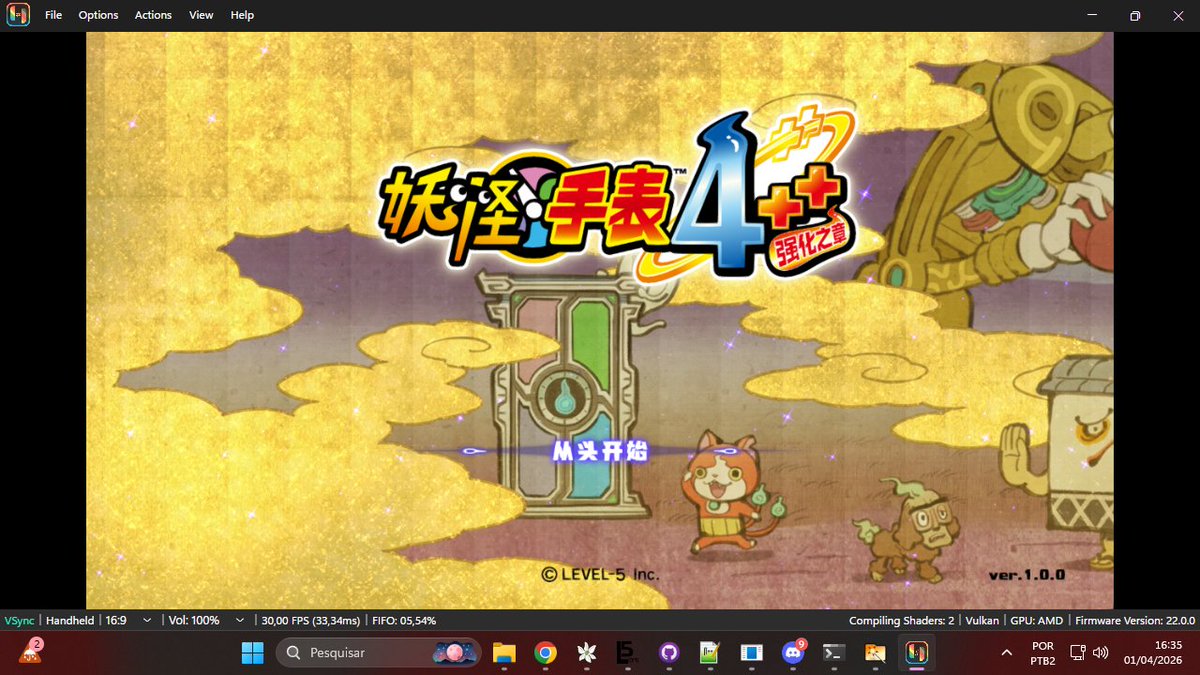Open the File menu
Screen dimensions: 1200x675
[53, 15]
